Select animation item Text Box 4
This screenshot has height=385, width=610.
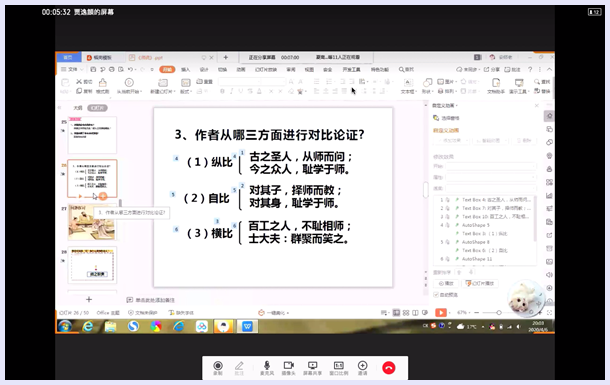(x=485, y=200)
